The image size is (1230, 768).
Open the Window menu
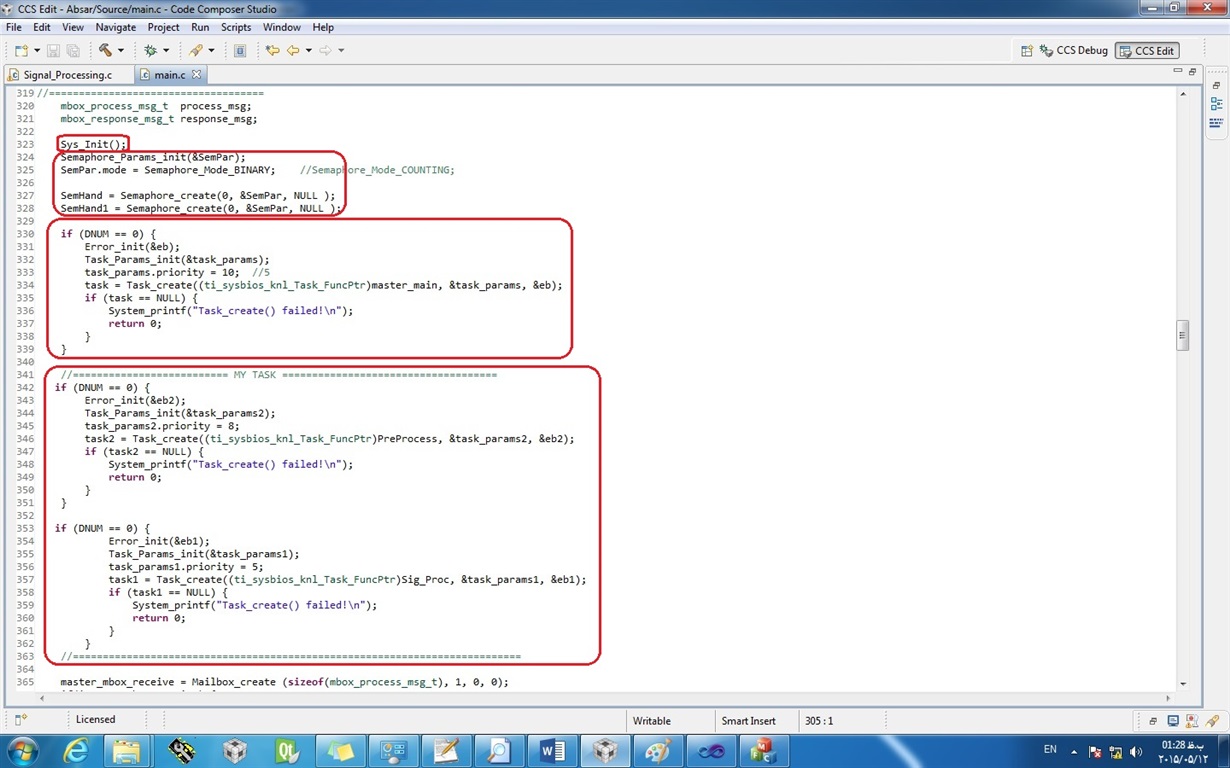pos(282,27)
